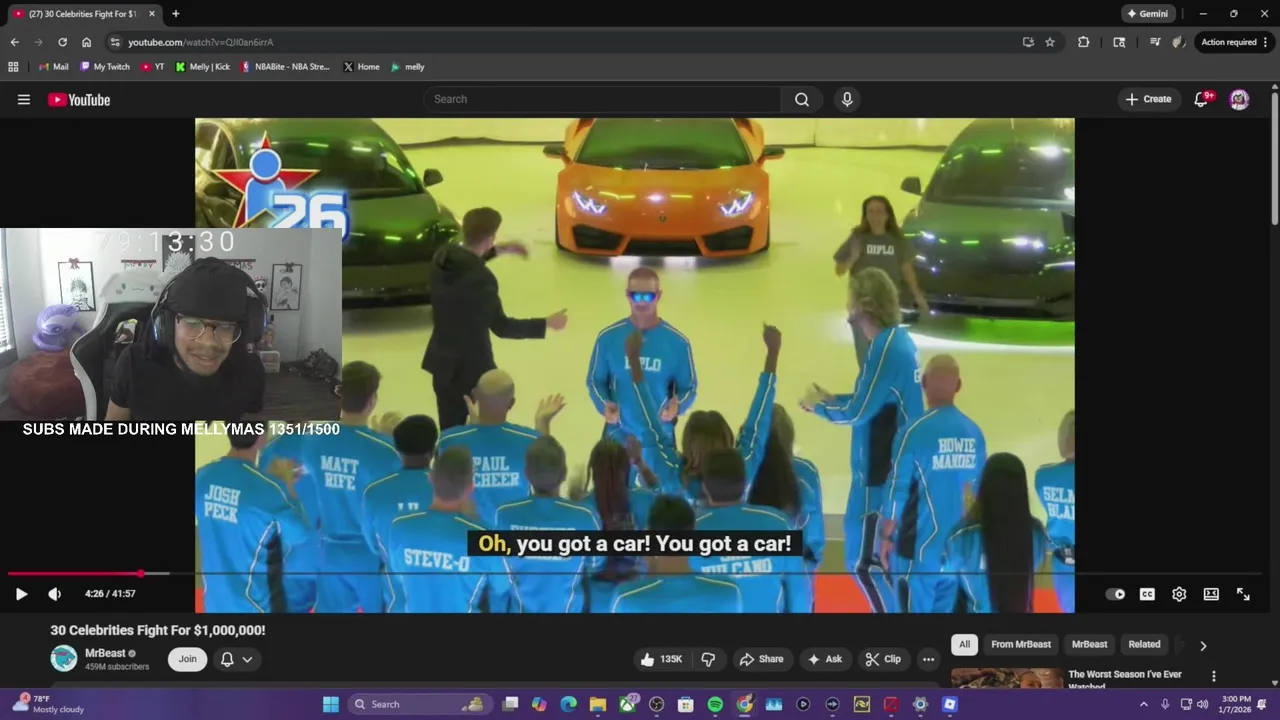Open the YouTube account avatar menu
The image size is (1280, 720).
click(x=1239, y=99)
